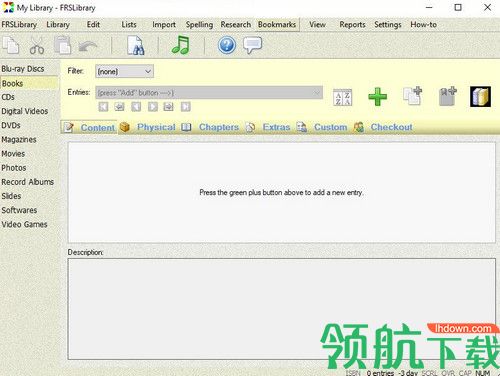This screenshot has height=376, width=500.
Task: Select Movies in the sidebar
Action: [x=13, y=154]
